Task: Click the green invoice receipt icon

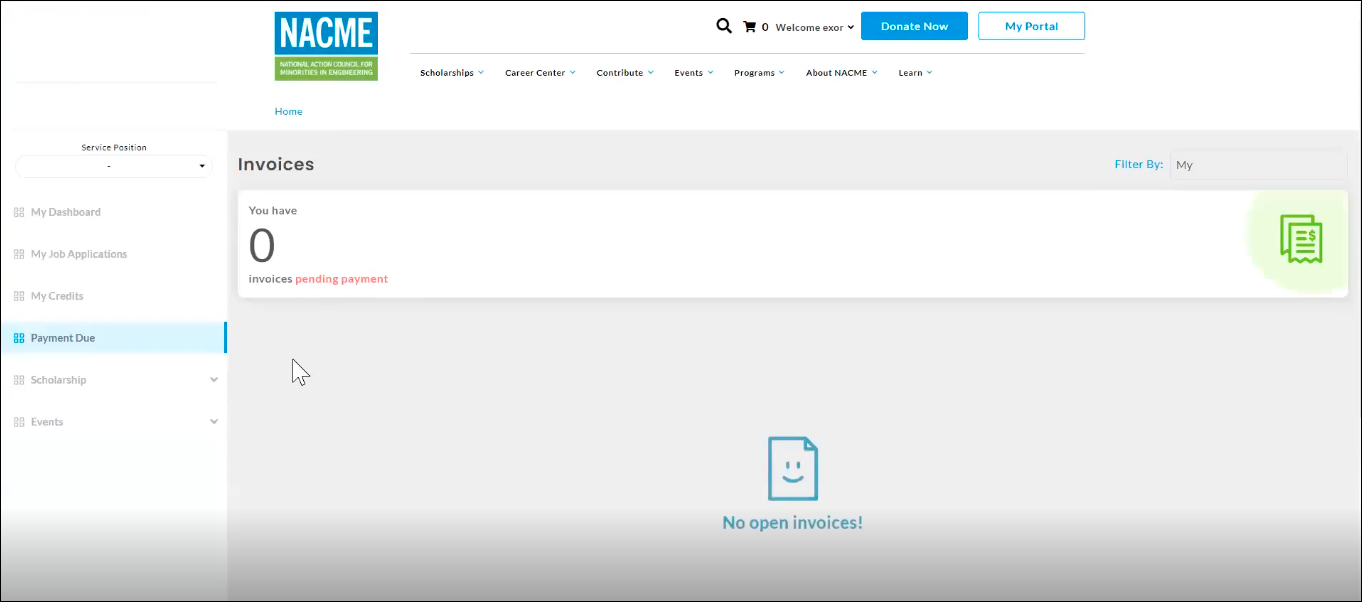Action: [x=1300, y=240]
